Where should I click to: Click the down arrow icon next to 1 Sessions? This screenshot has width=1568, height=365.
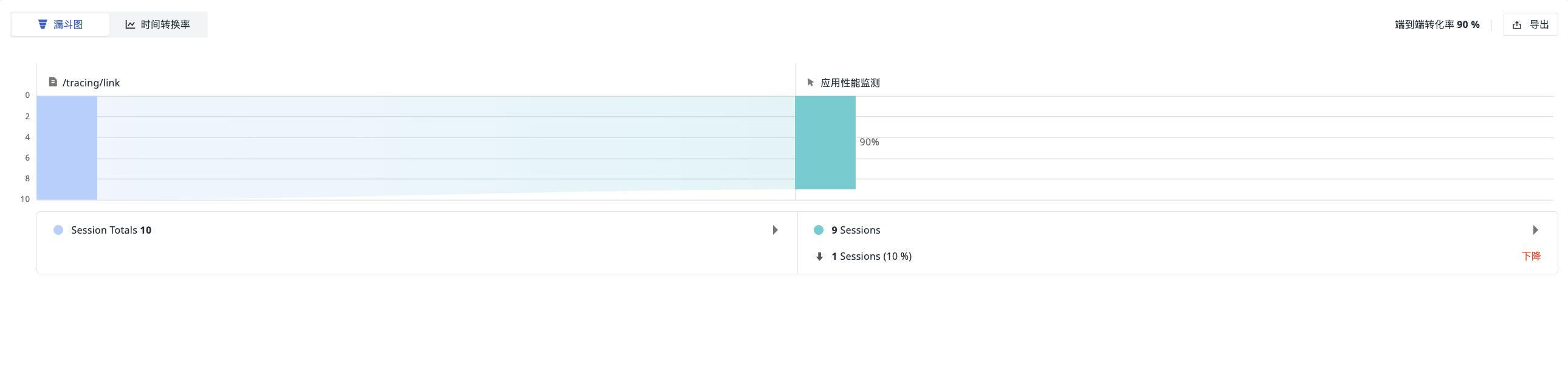(x=819, y=257)
